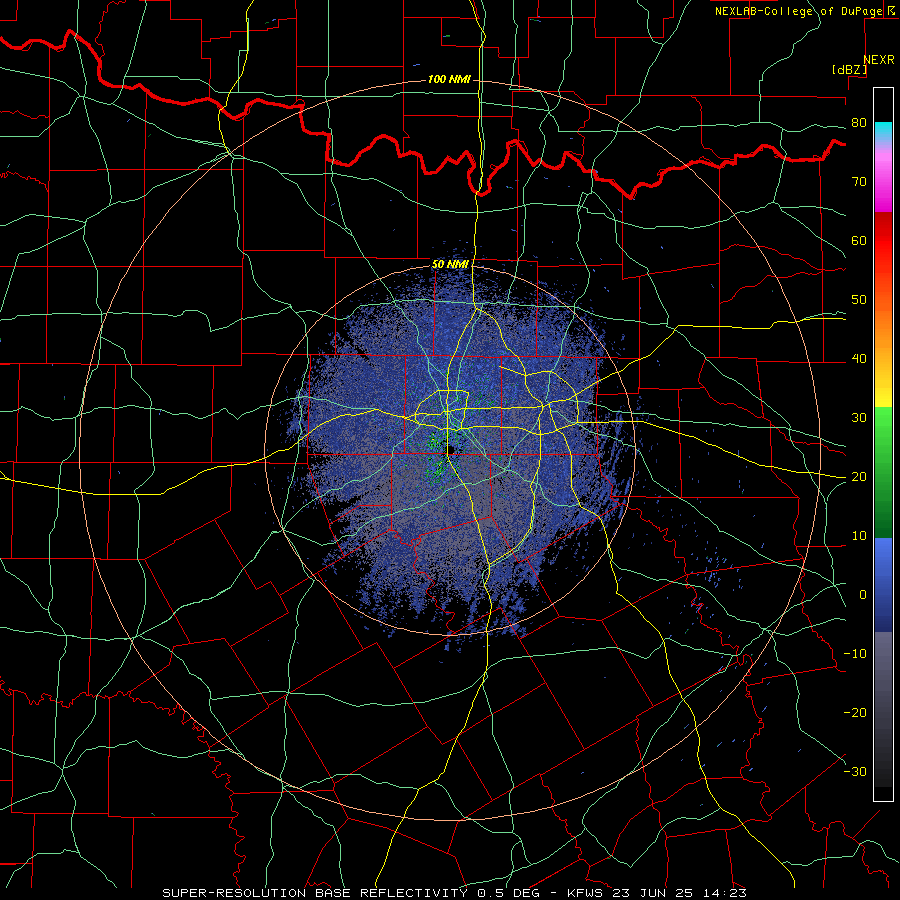900x900 pixels.
Task: Click the 0 value on dBZ scale
Action: [862, 595]
